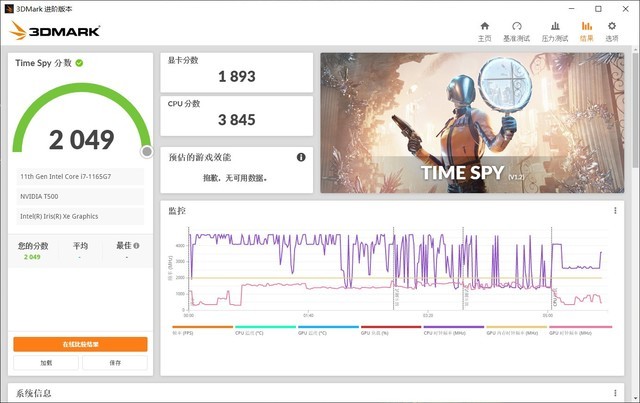Minimize the 3DMark window
This screenshot has width=640, height=403.
pyautogui.click(x=571, y=9)
